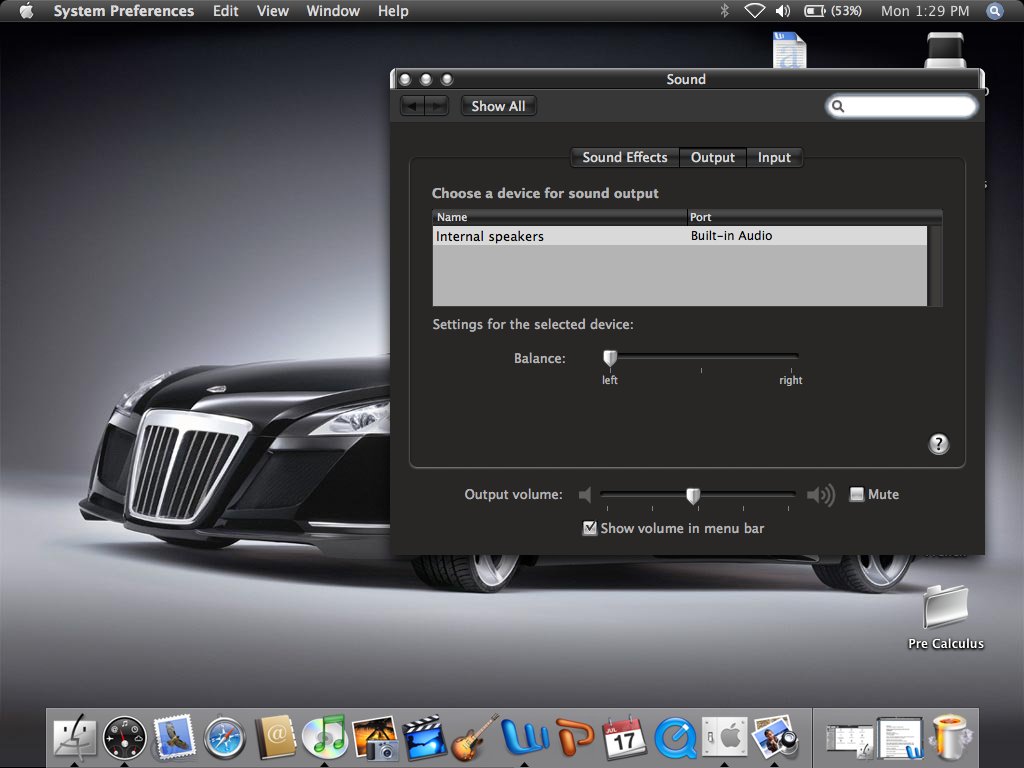This screenshot has width=1024, height=768.
Task: Uncheck Show volume in menu bar
Action: pos(590,528)
